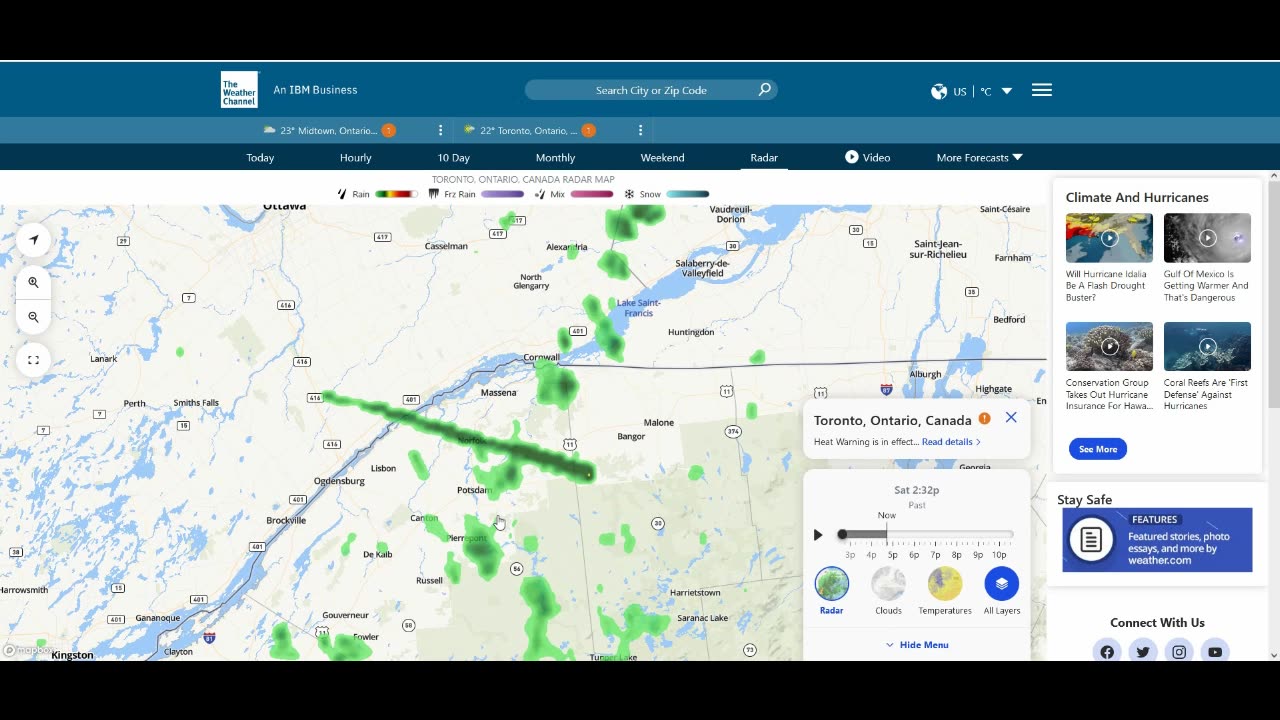Focus the Search City or Zip field

tap(651, 90)
